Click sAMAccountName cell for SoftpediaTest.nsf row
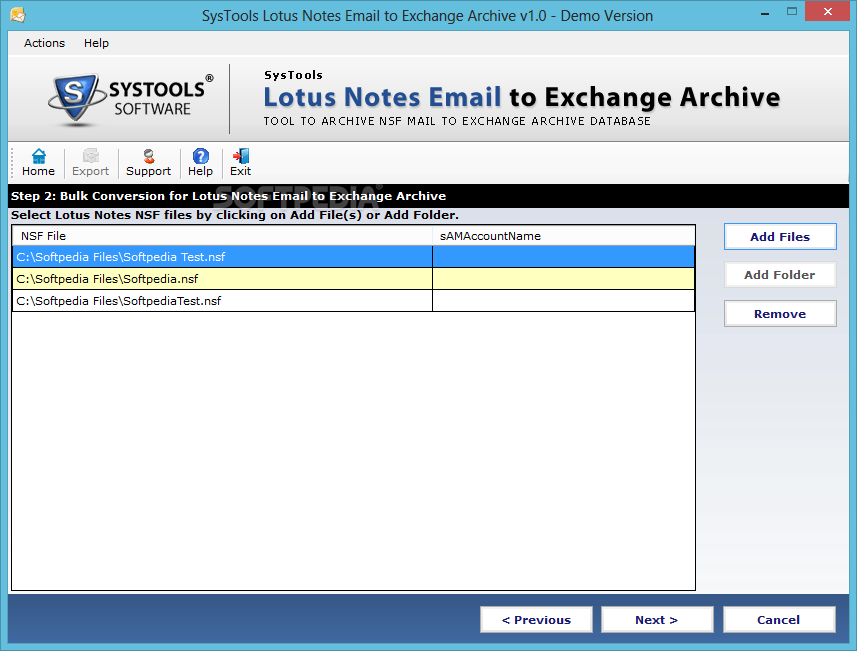The image size is (857, 651). 563,301
